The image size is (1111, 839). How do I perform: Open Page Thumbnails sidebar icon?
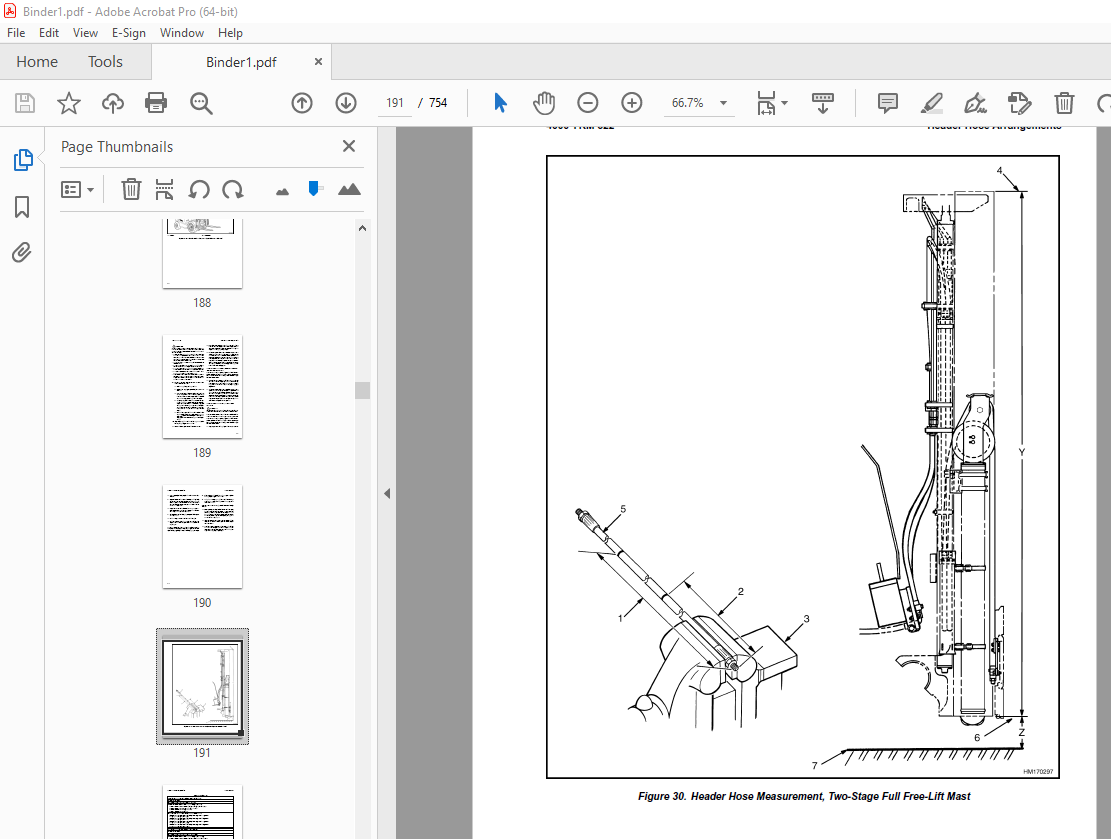coord(23,160)
